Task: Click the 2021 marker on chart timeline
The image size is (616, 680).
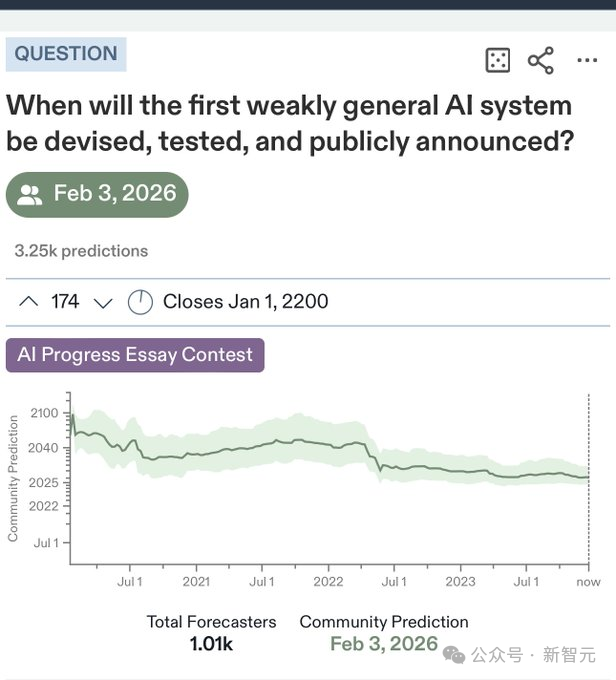Action: click(x=196, y=581)
